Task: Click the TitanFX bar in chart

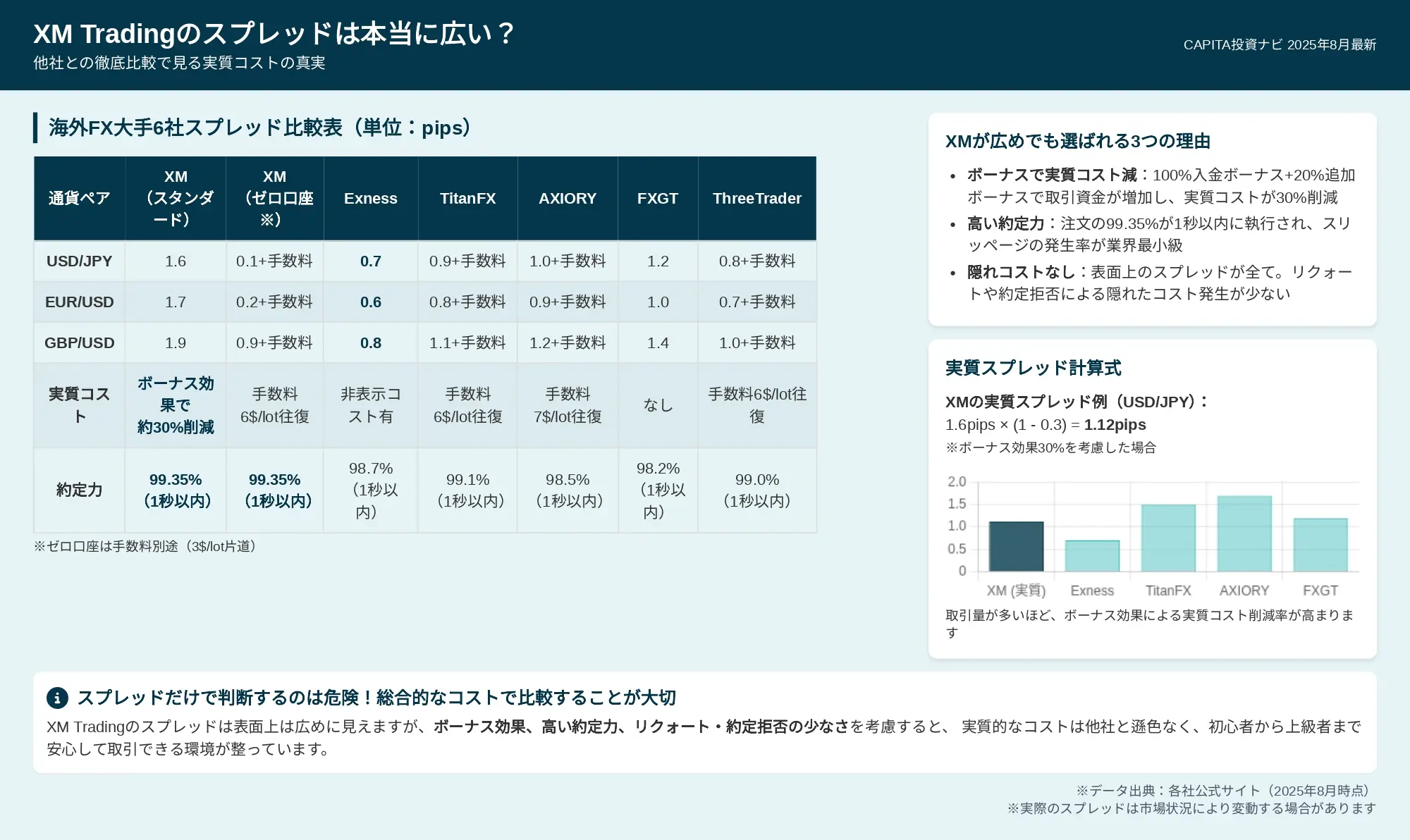Action: pos(1168,538)
